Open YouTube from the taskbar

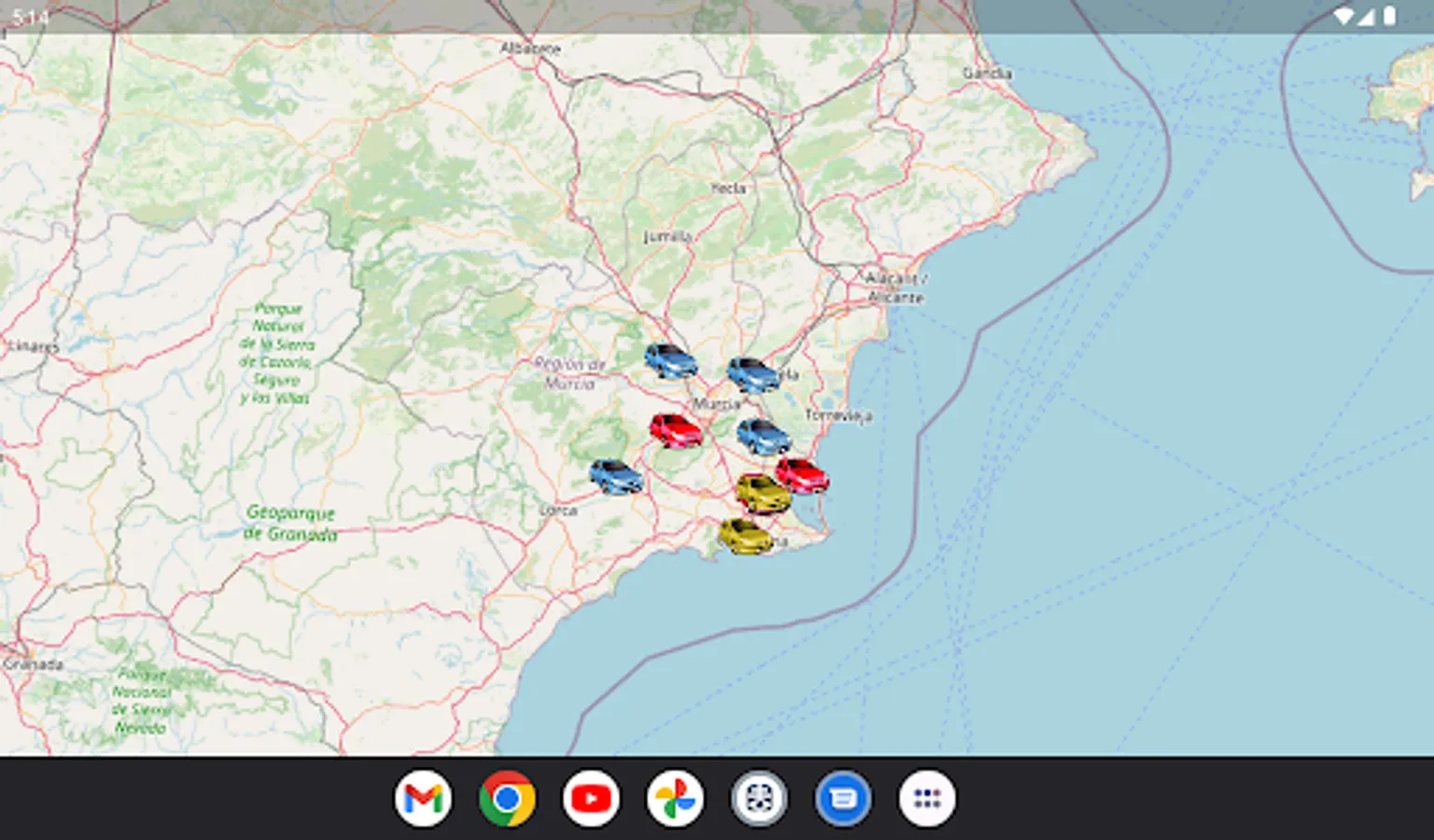coord(591,799)
